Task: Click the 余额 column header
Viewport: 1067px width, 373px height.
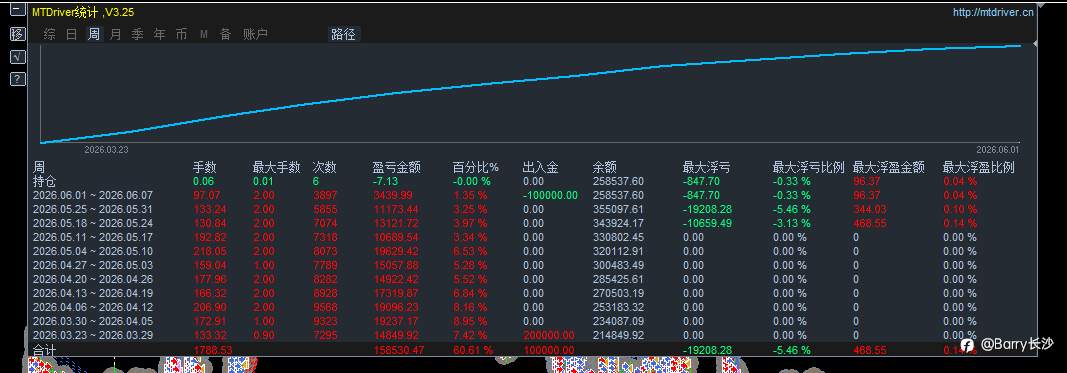Action: click(605, 167)
